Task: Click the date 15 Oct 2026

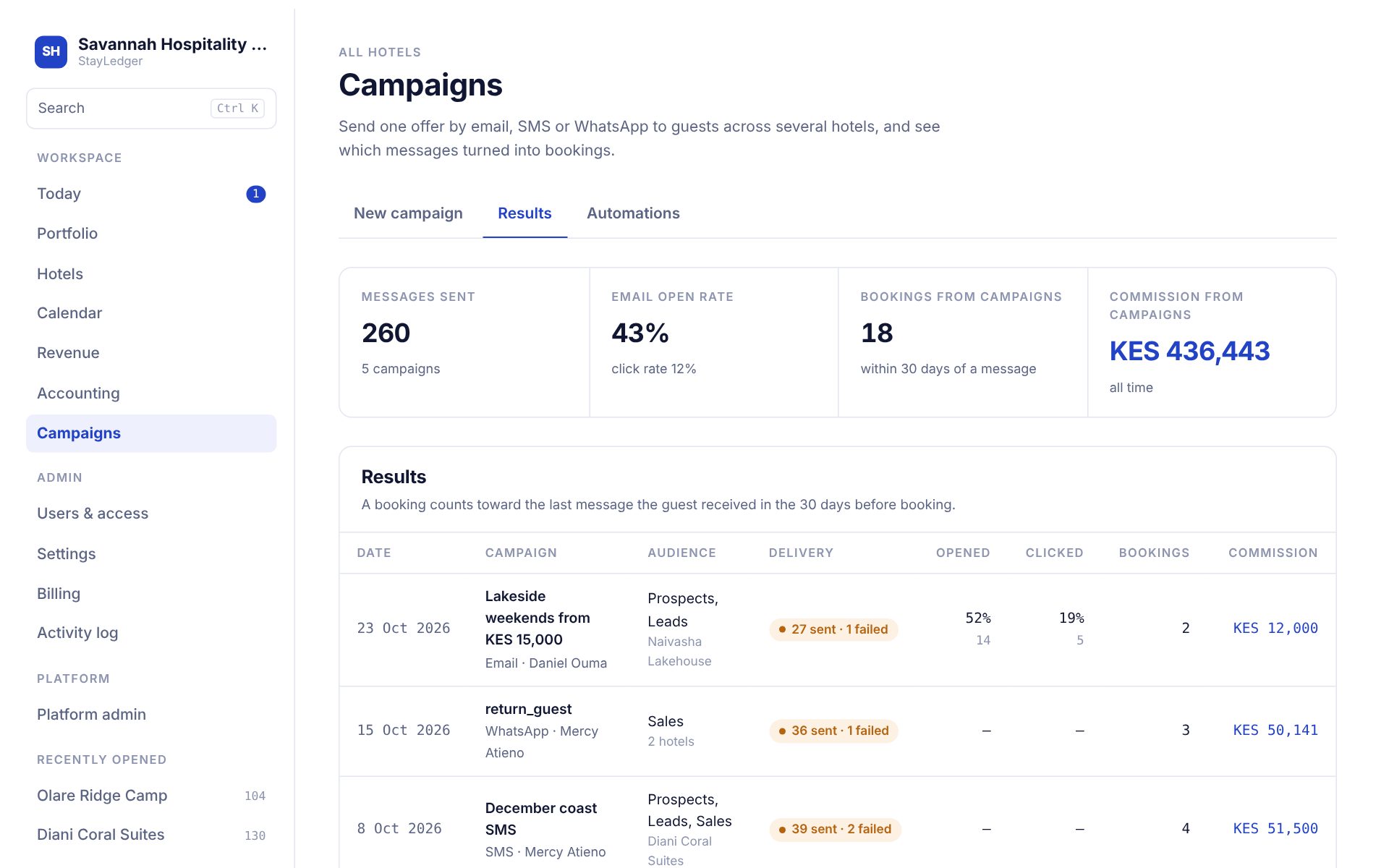Action: point(404,731)
